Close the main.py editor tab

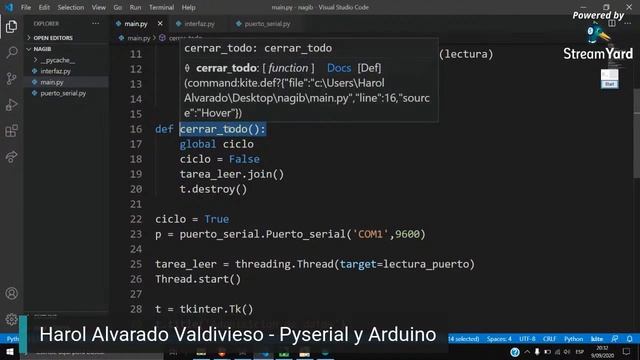[160, 24]
